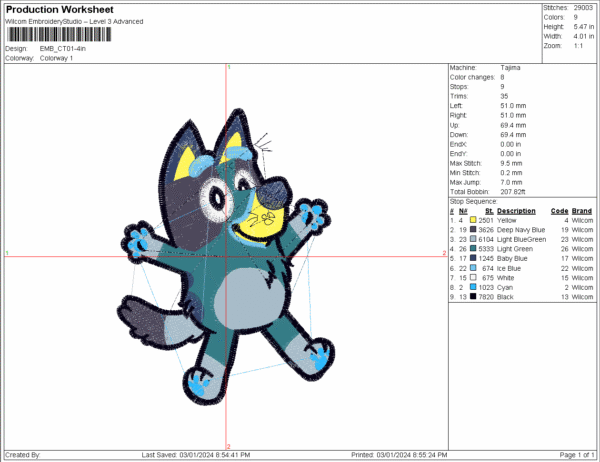Click the stitch count 7820

(x=486, y=297)
